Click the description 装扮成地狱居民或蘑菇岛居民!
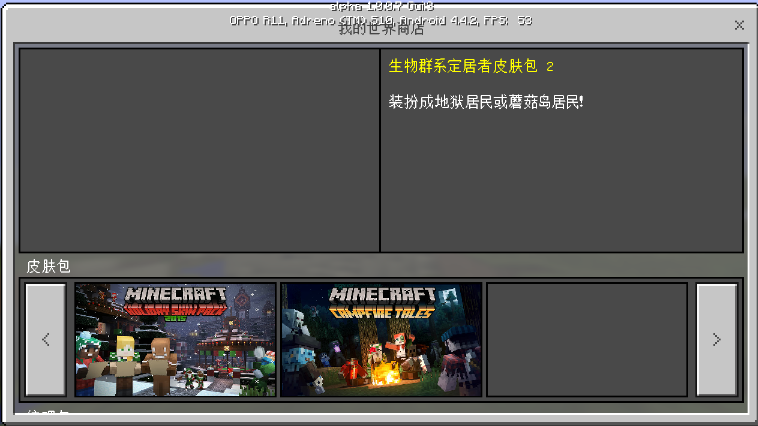Screen dimensions: 758x426 tap(486, 102)
